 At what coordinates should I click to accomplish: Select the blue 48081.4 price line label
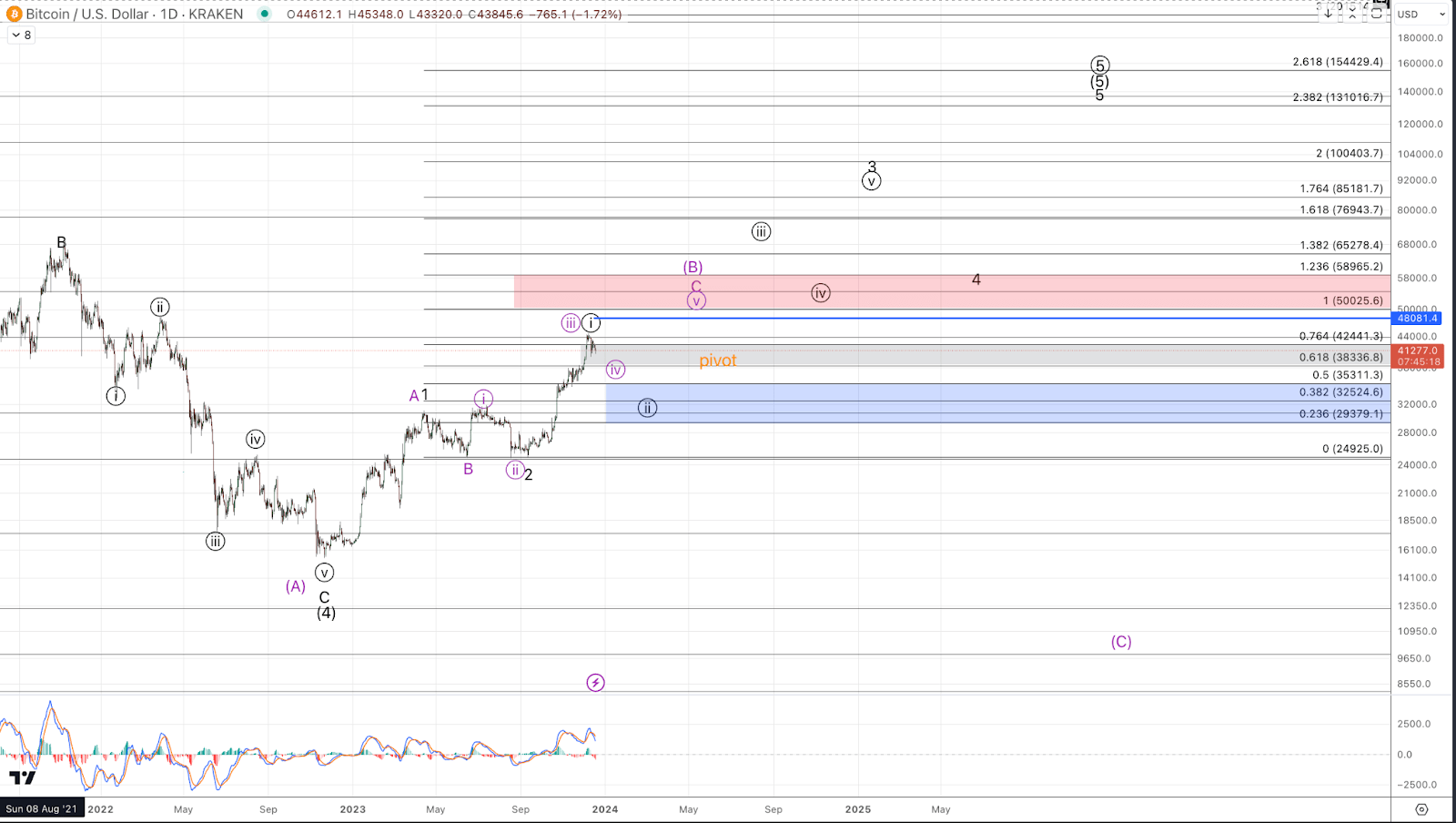[x=1417, y=318]
